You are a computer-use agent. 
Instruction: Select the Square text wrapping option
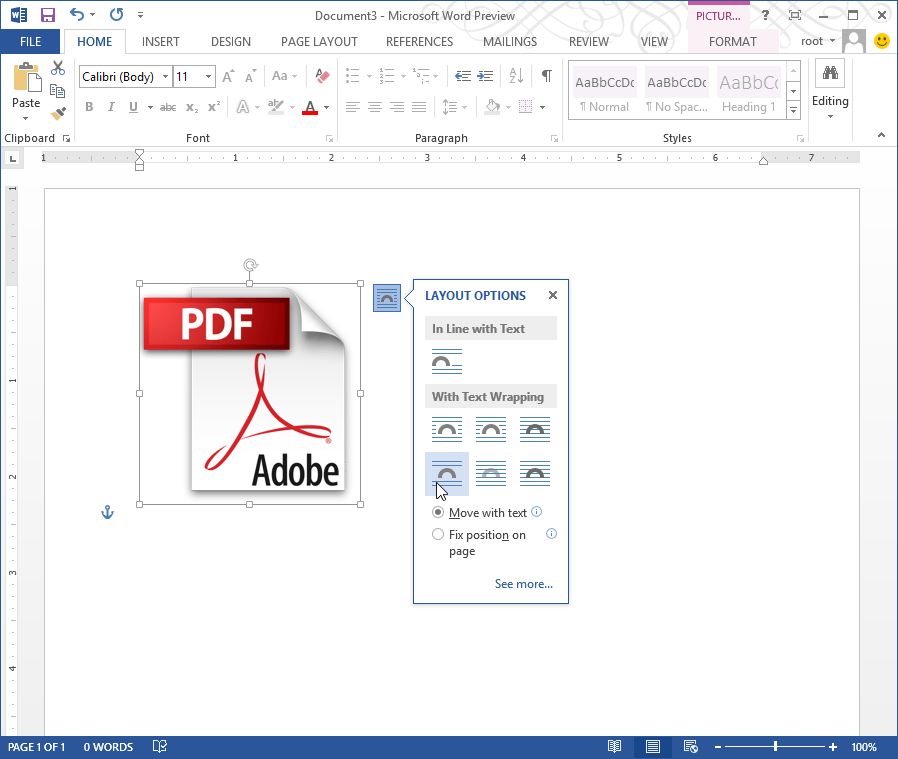(x=446, y=429)
